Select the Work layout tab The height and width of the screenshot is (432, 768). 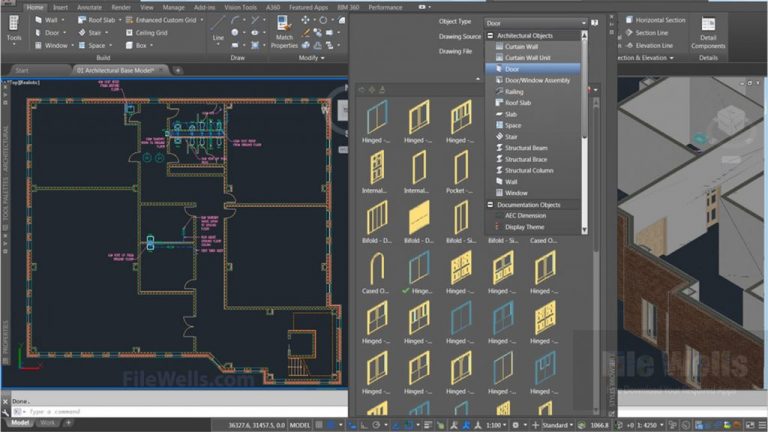(x=47, y=423)
